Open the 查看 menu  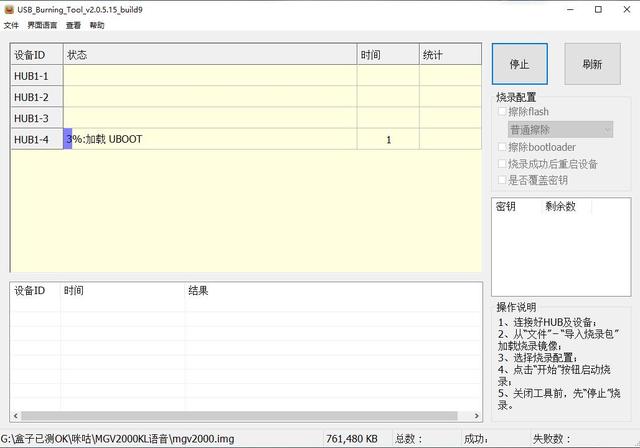[x=73, y=25]
